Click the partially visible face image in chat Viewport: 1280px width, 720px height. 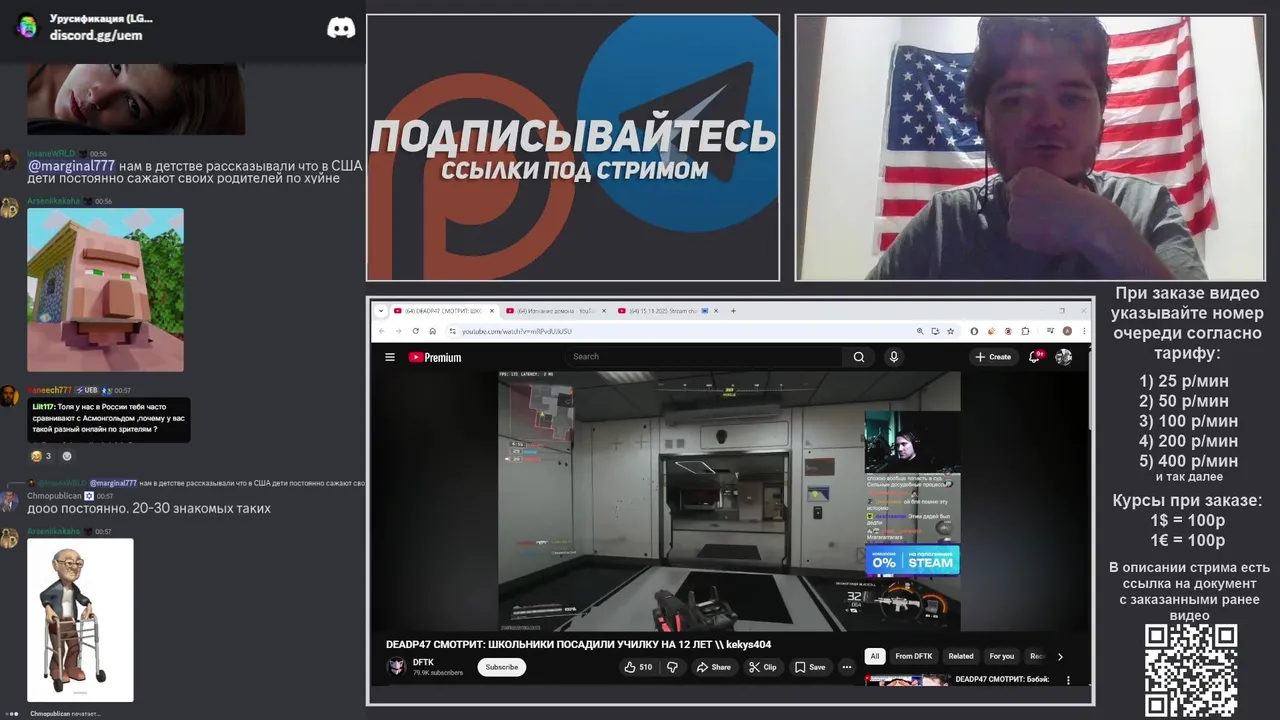(x=136, y=99)
